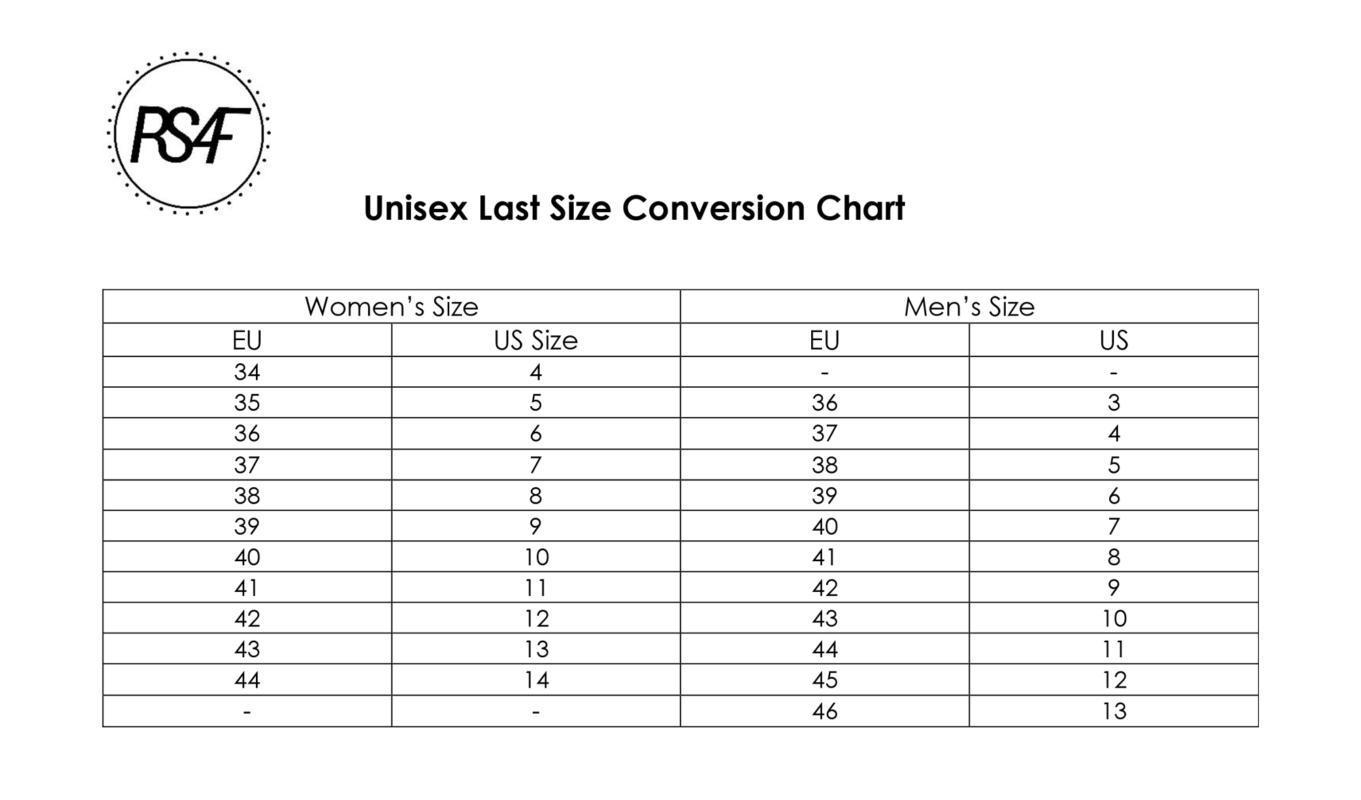
Task: Select men's US size 3 cell
Action: [1113, 403]
